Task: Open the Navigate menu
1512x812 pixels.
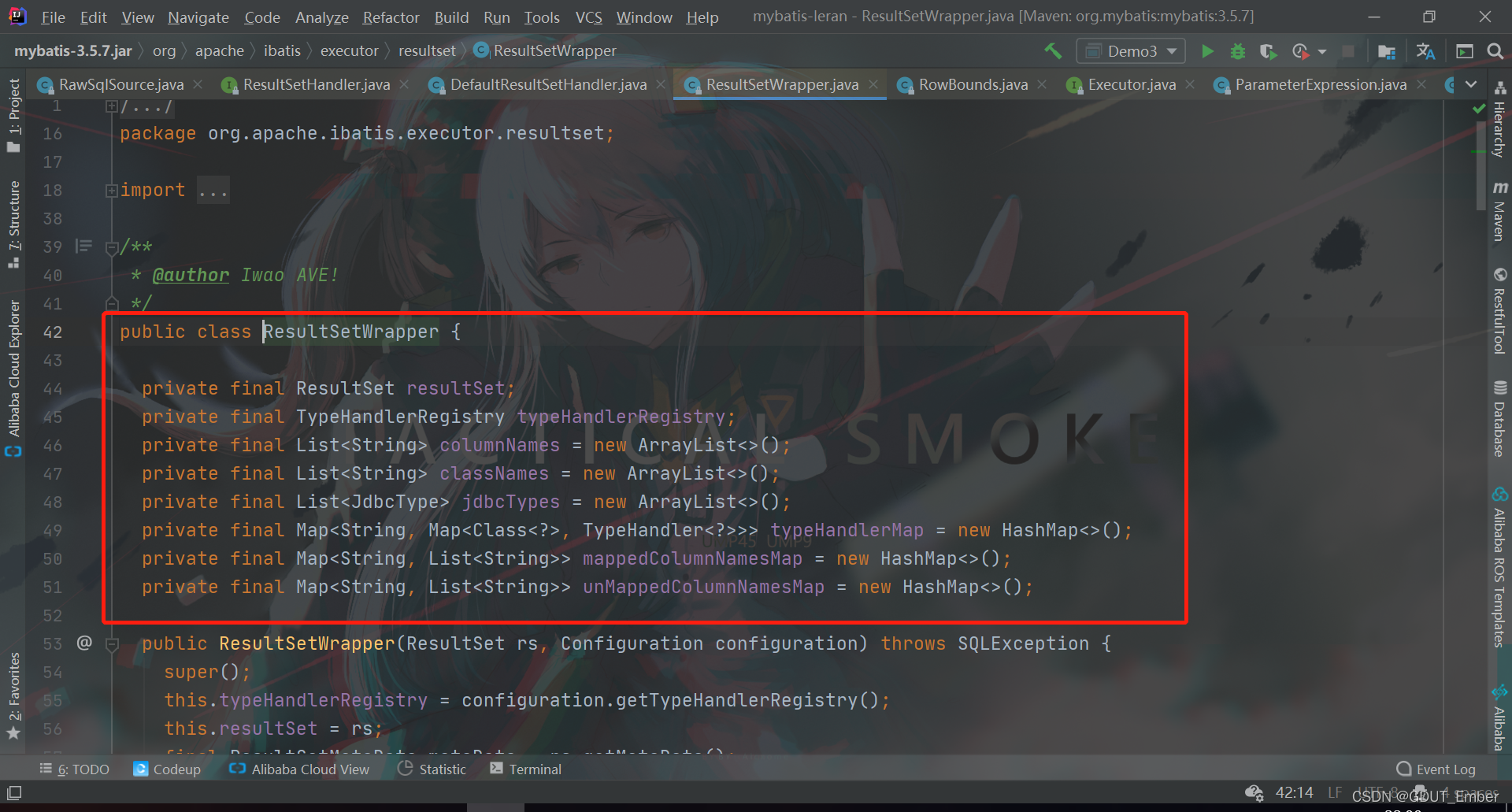Action: click(198, 17)
